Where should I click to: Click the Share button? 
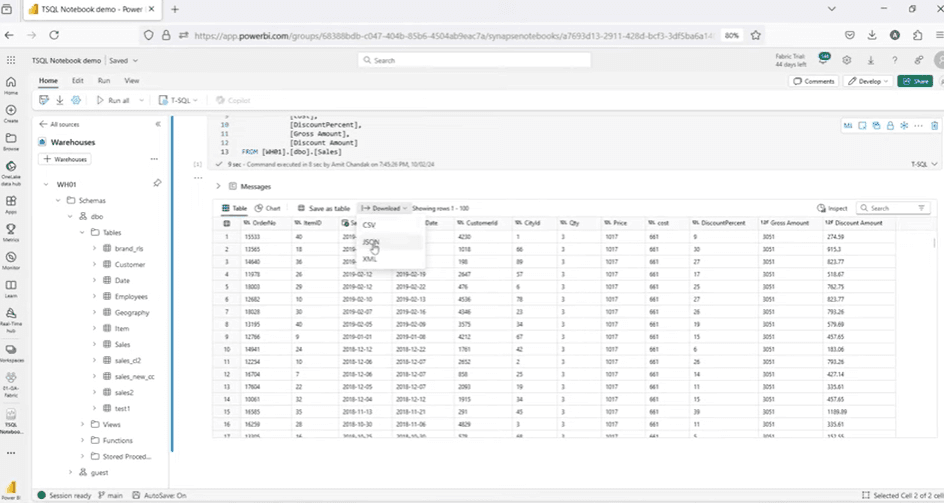(914, 81)
